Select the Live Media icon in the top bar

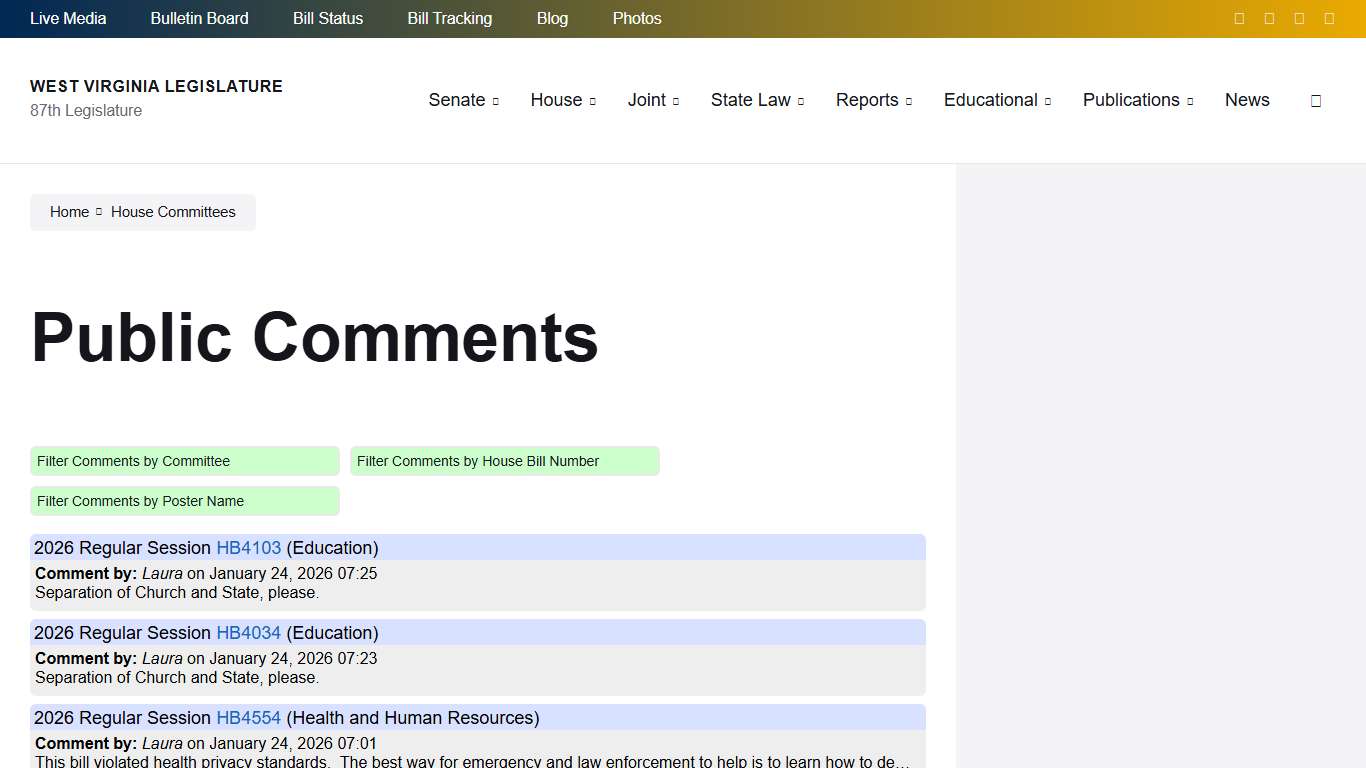(x=67, y=18)
